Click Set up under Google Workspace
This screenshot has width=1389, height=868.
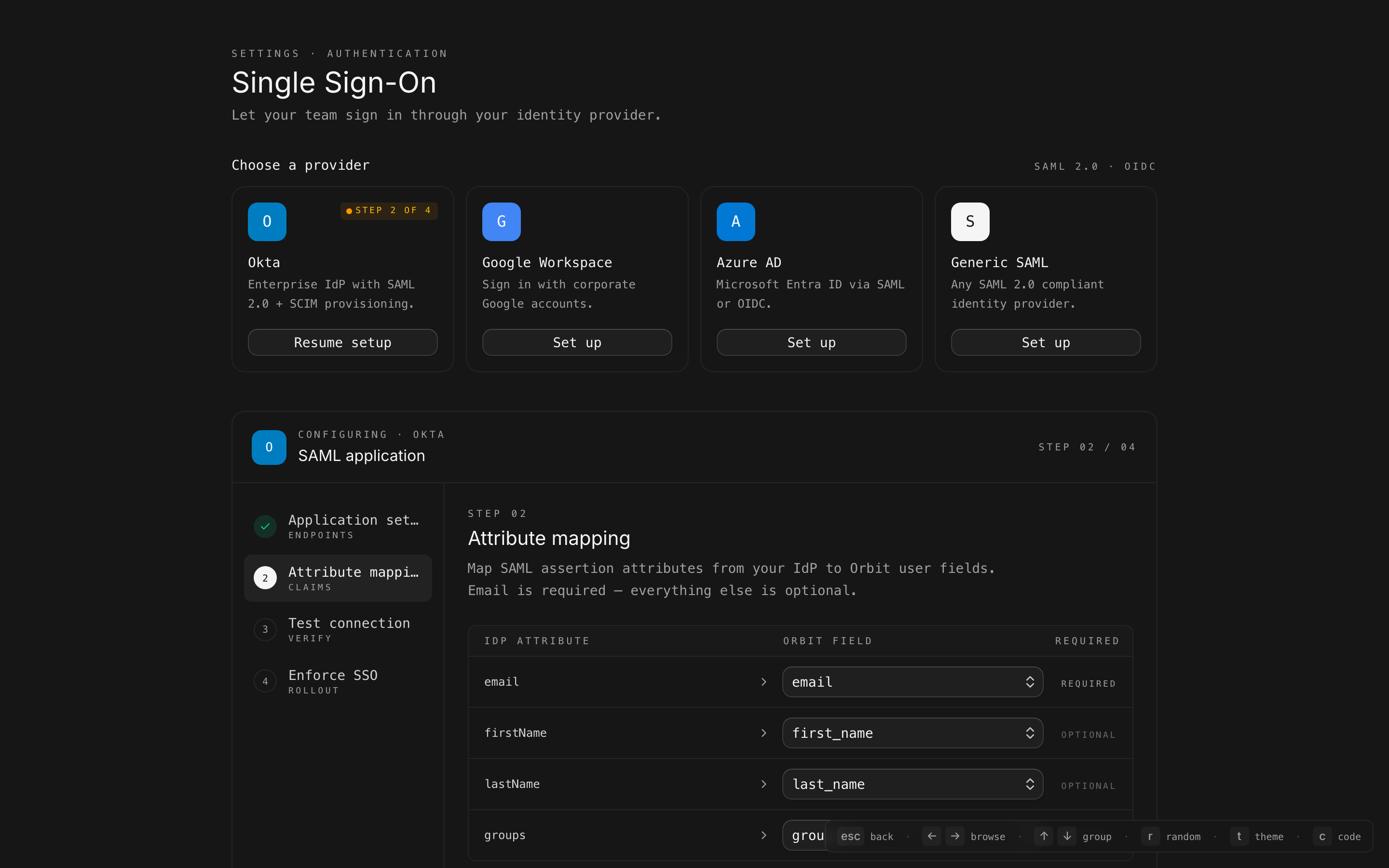577,343
